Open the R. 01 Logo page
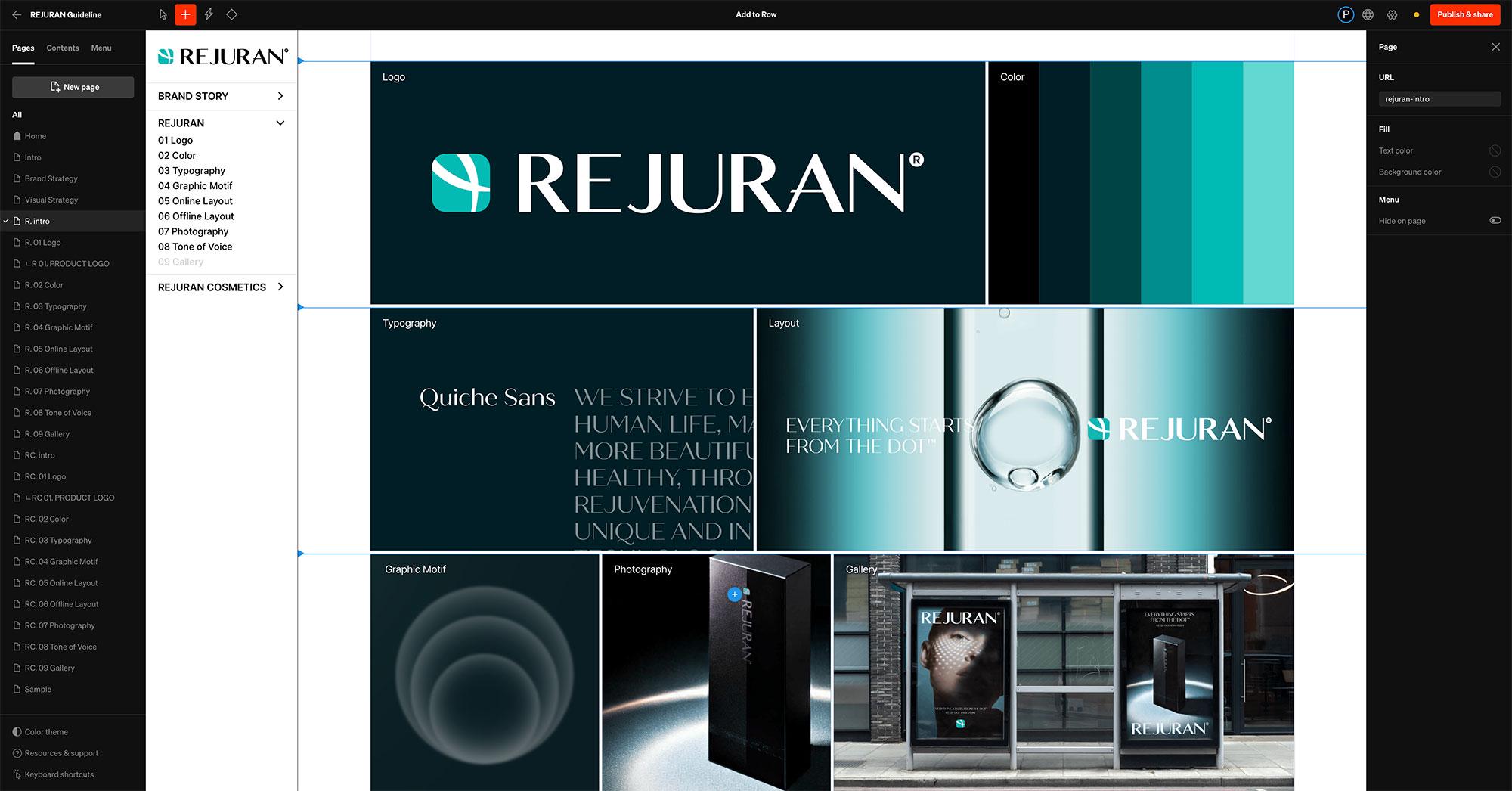Screen dimensions: 1512x791 click(x=42, y=243)
